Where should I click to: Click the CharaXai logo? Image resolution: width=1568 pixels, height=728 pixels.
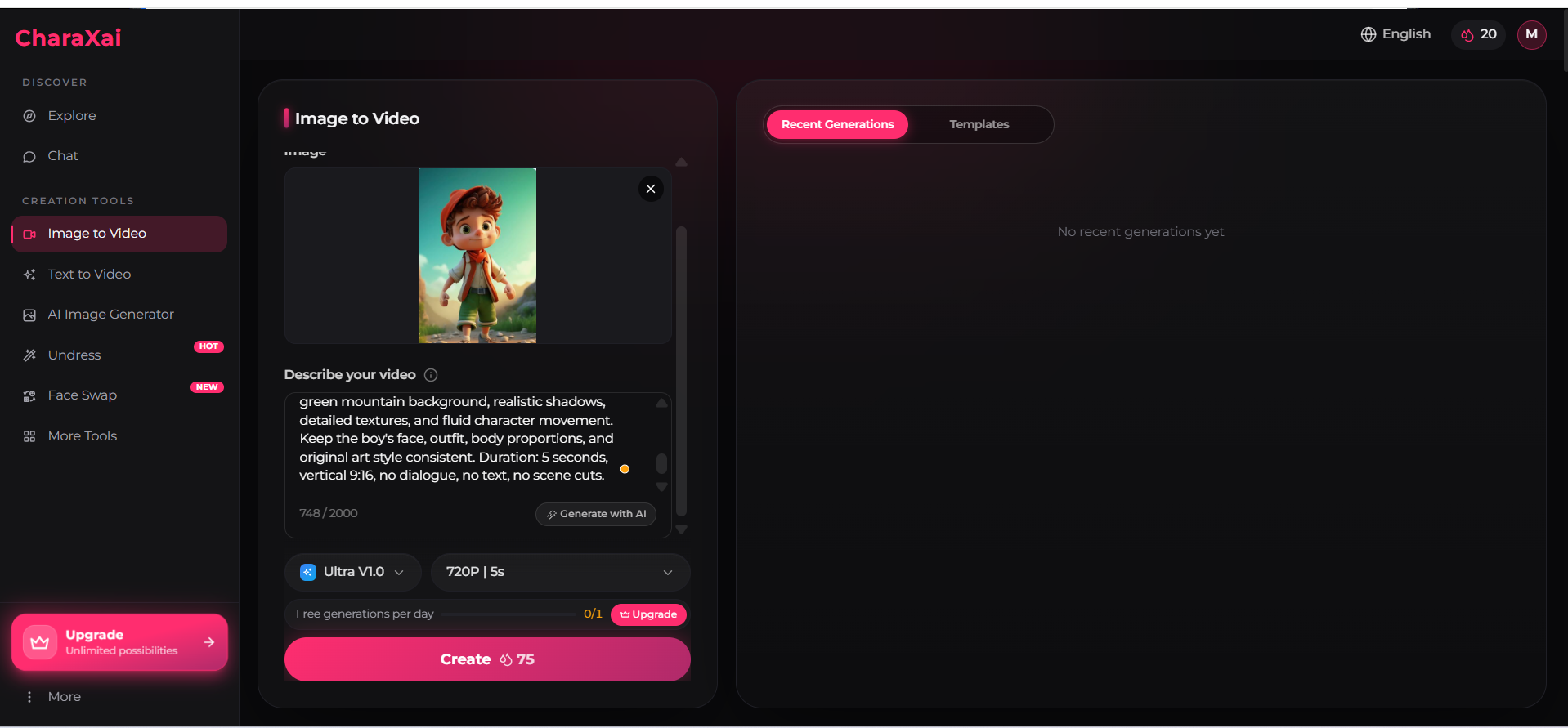point(68,38)
